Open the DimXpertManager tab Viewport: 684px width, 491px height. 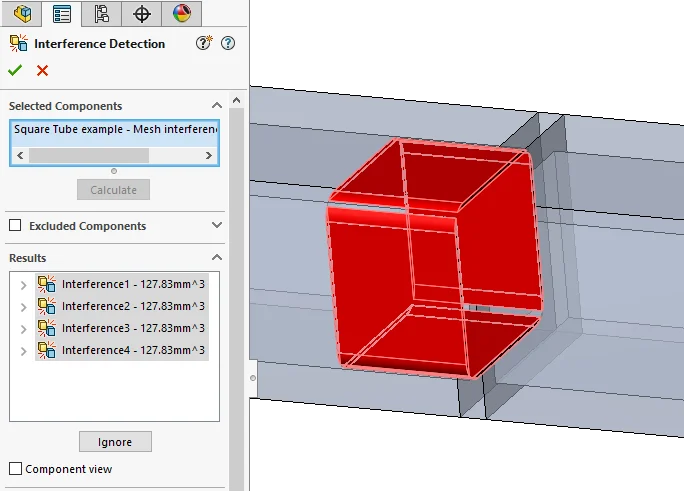tap(142, 14)
